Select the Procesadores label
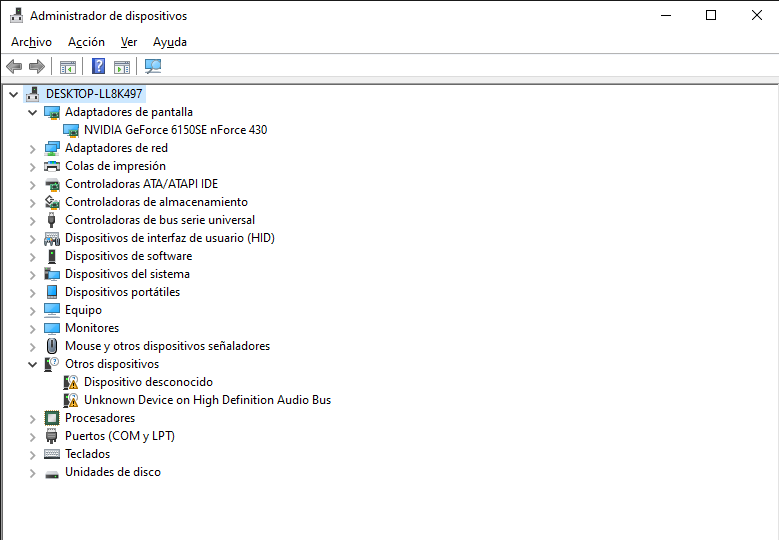 pyautogui.click(x=100, y=418)
